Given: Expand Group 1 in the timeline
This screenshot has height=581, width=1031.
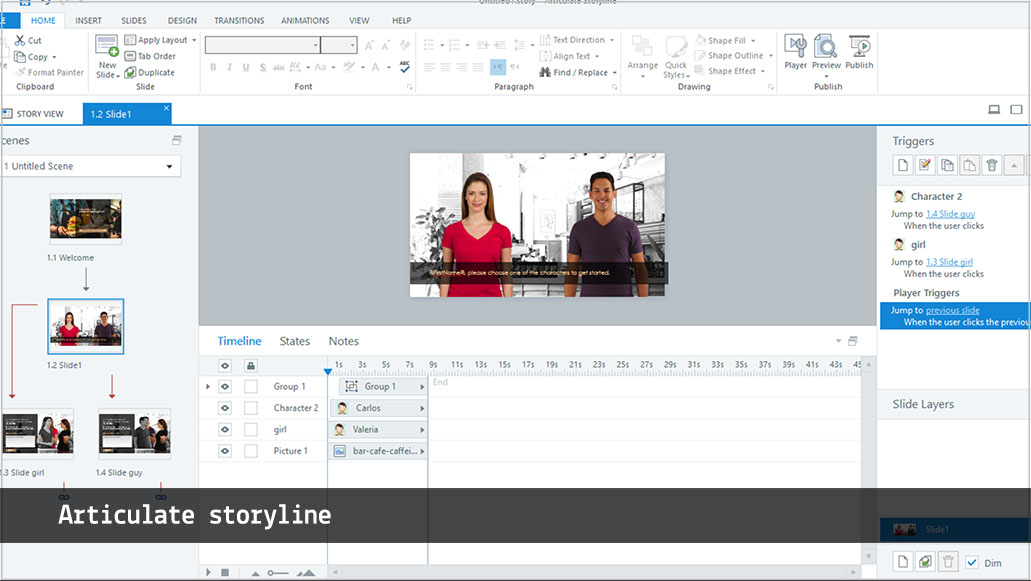Looking at the screenshot, I should [208, 387].
